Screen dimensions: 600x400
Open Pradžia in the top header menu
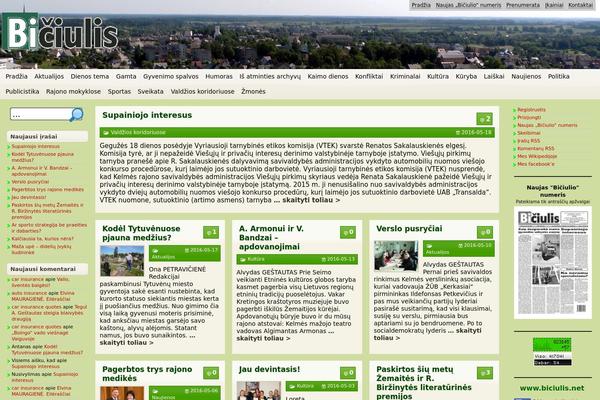click(421, 5)
